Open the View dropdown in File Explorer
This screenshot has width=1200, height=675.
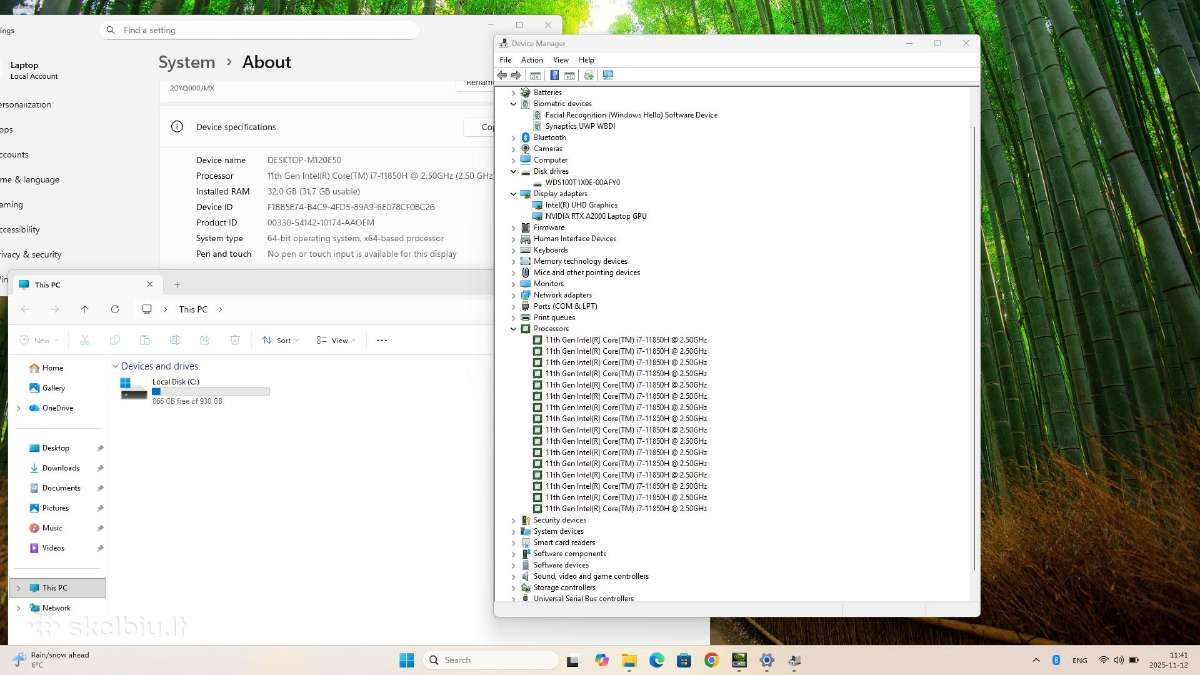[335, 340]
